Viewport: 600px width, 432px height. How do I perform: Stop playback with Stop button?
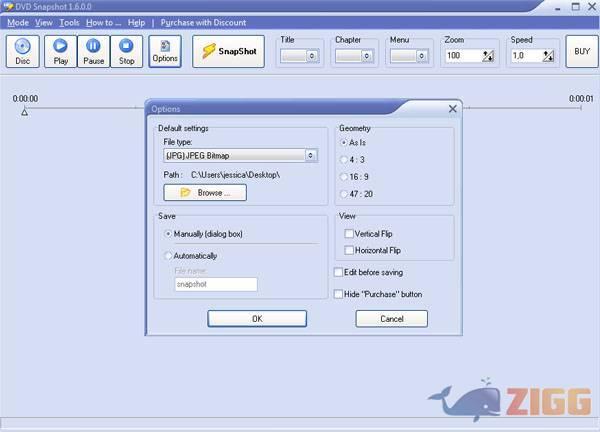point(126,51)
